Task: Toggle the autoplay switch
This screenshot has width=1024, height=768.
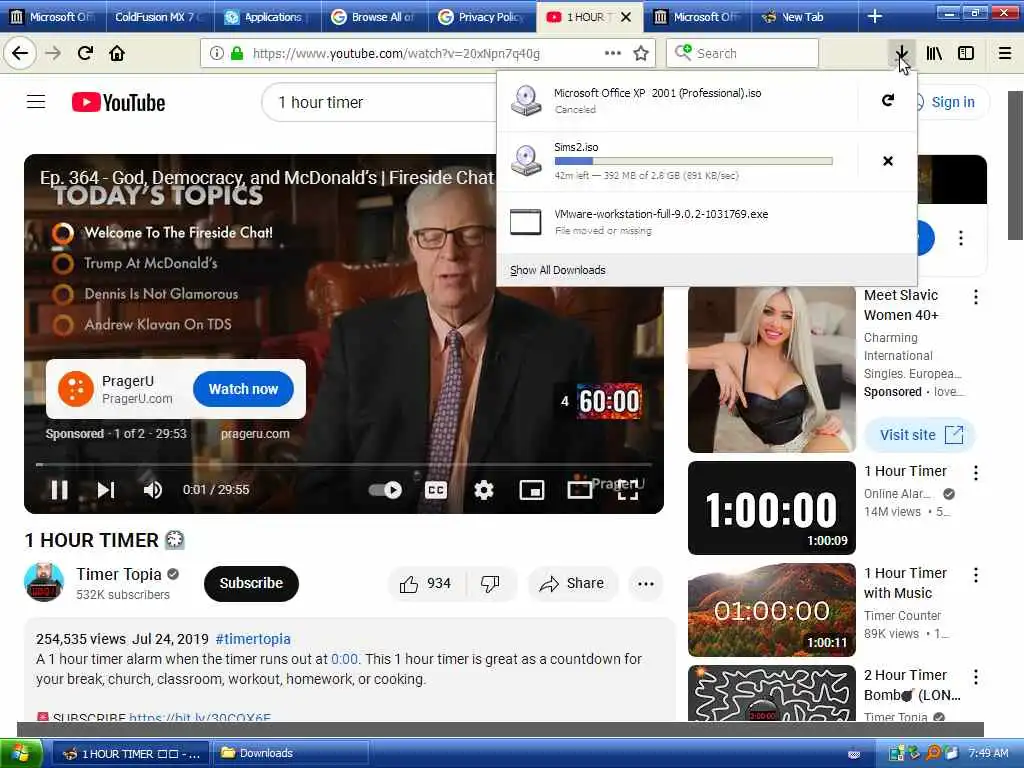Action: pos(385,490)
